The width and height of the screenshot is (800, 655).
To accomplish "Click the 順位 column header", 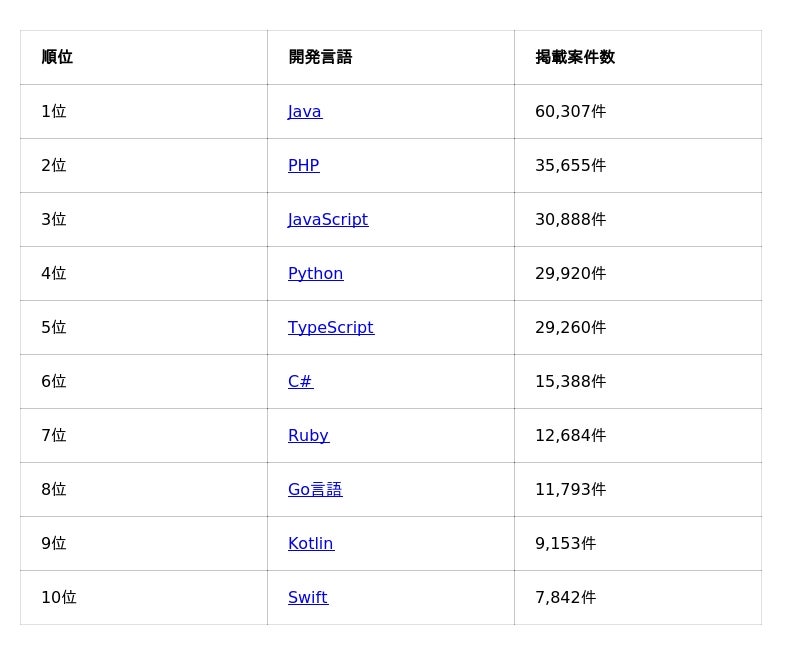I will pos(57,58).
